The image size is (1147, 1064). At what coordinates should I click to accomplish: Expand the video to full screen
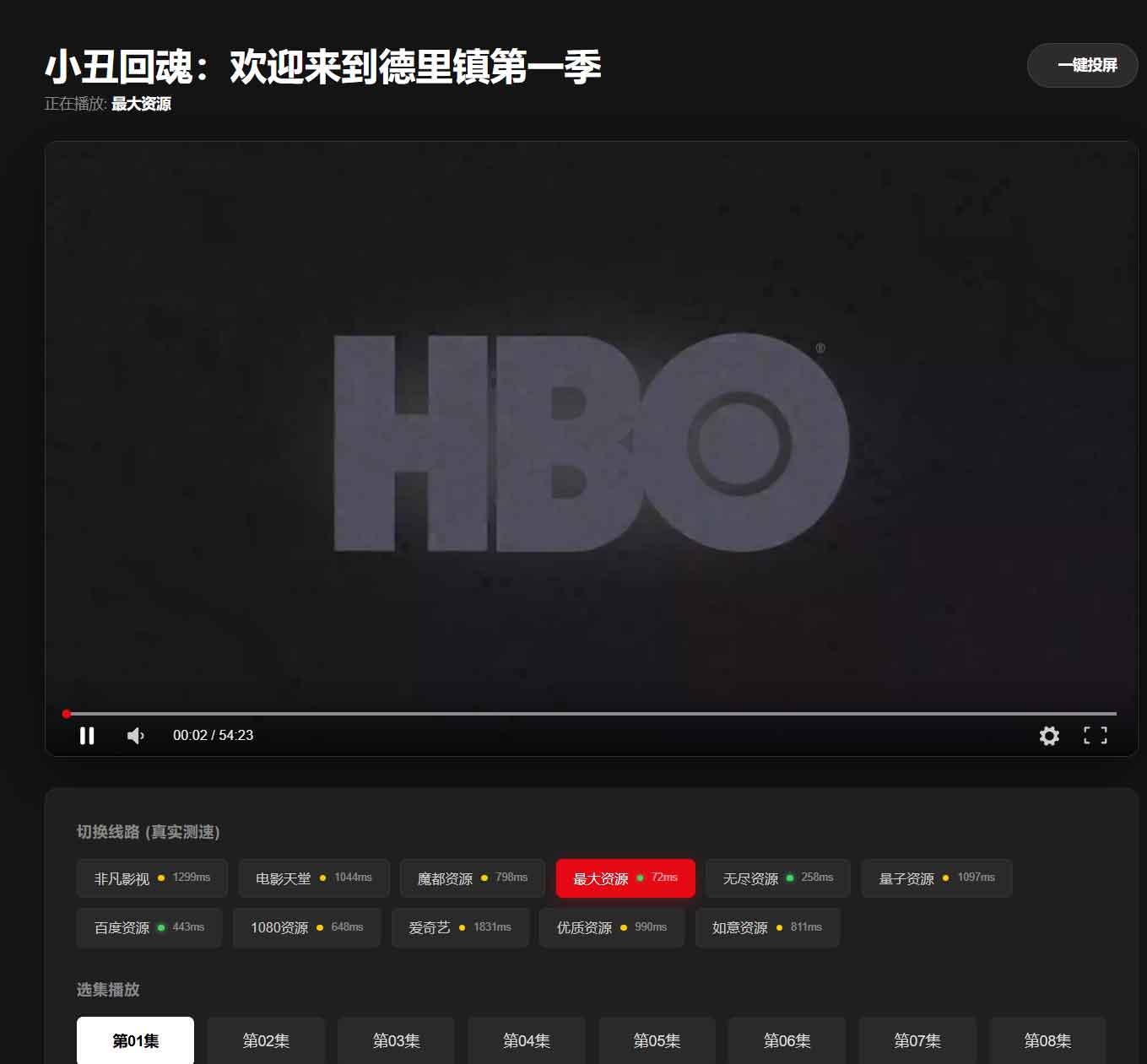pos(1095,735)
